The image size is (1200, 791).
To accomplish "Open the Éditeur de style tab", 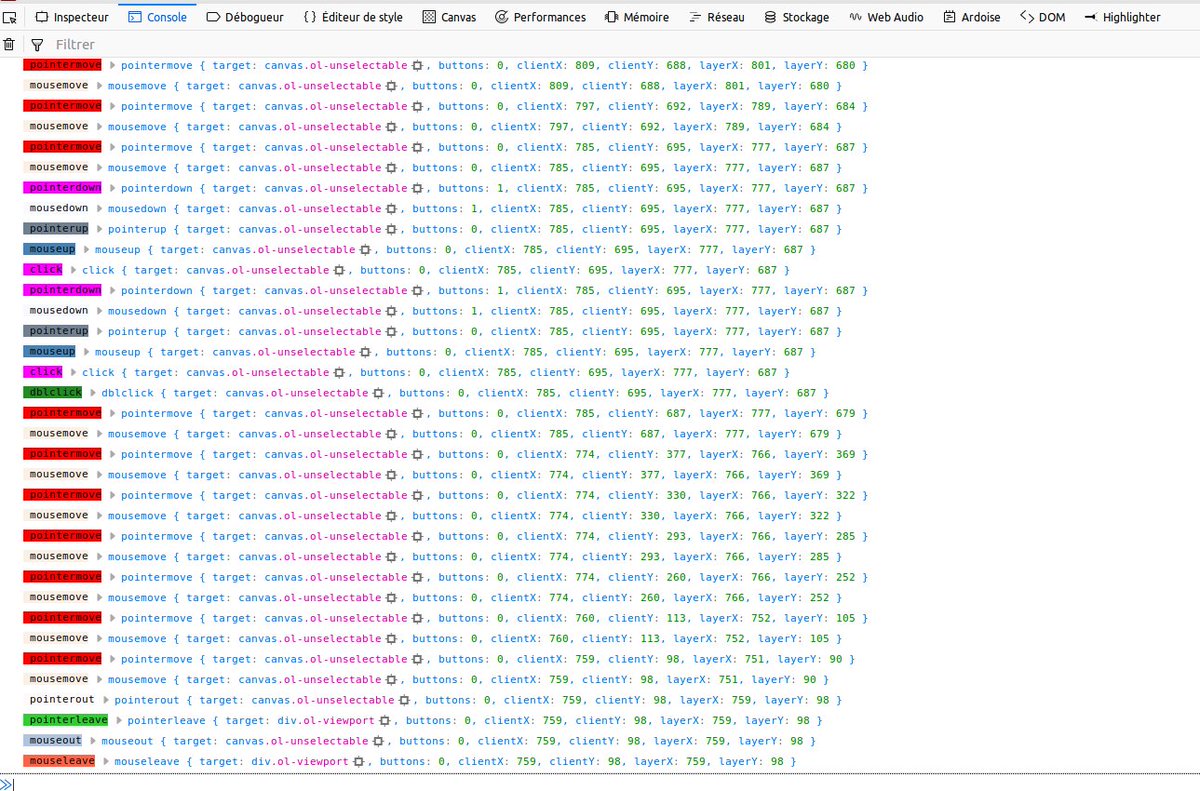I will (x=353, y=17).
